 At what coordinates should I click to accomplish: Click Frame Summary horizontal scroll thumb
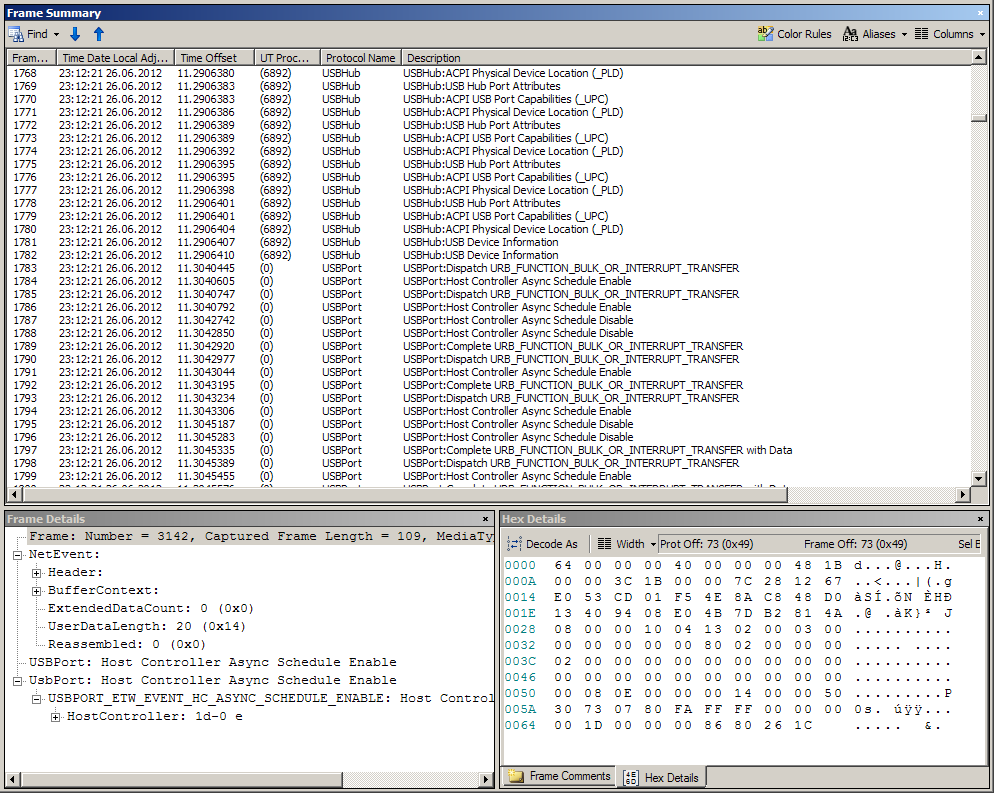point(404,494)
